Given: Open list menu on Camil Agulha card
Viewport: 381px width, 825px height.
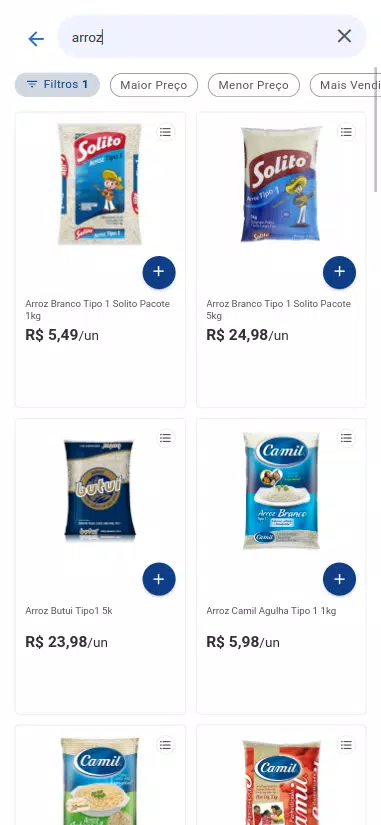Looking at the screenshot, I should (x=346, y=438).
